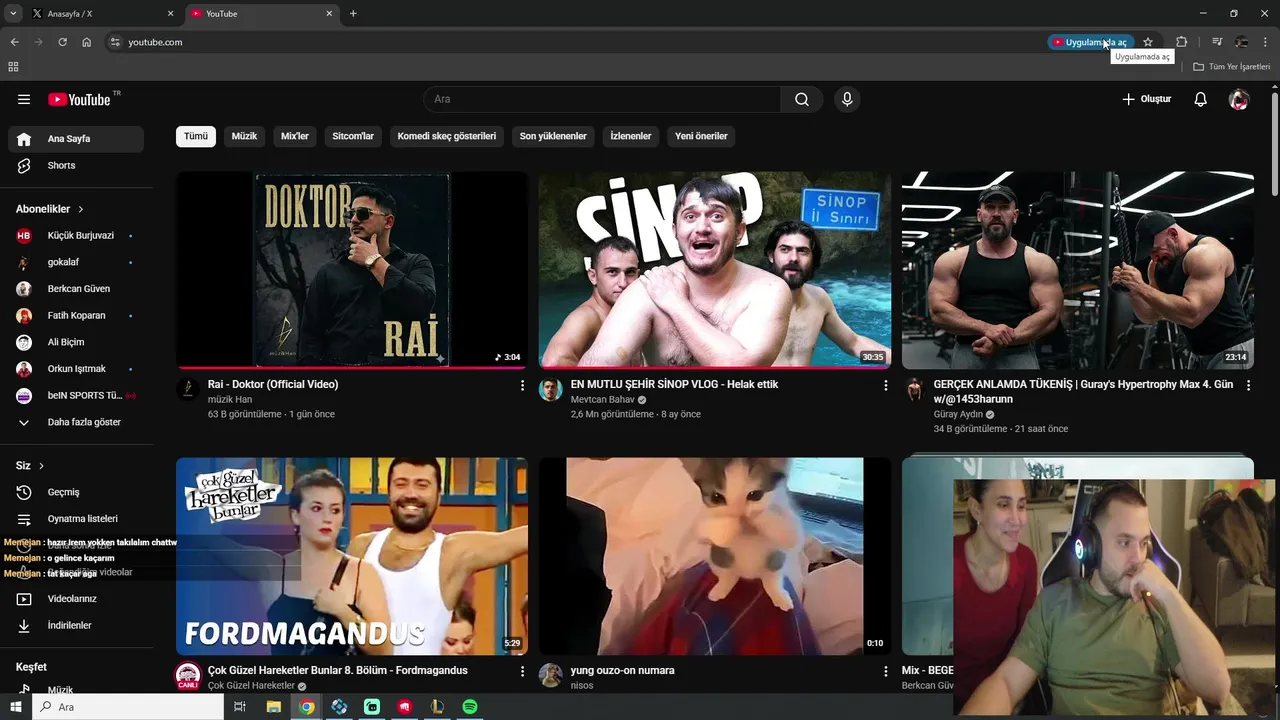The width and height of the screenshot is (1280, 720).
Task: Open Güray Aydın channel name
Action: click(958, 414)
